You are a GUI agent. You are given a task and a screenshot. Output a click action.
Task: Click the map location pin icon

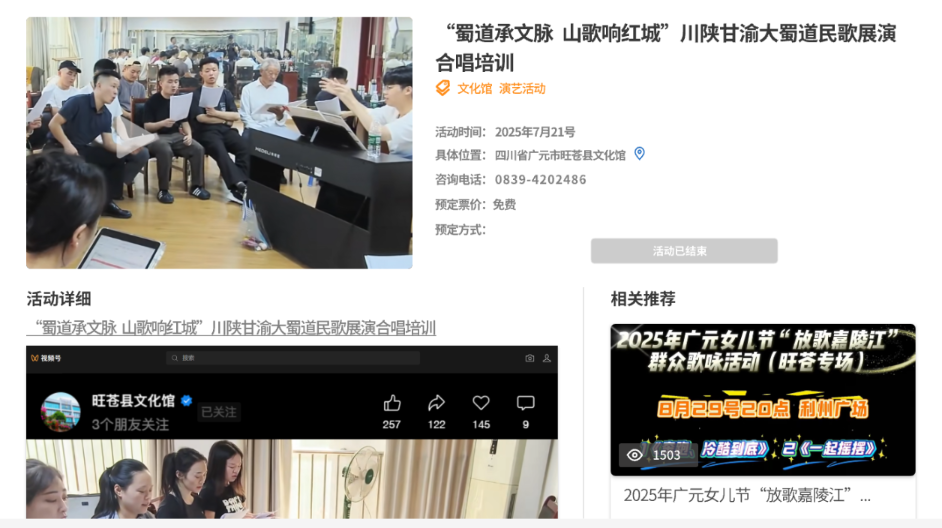pyautogui.click(x=640, y=154)
